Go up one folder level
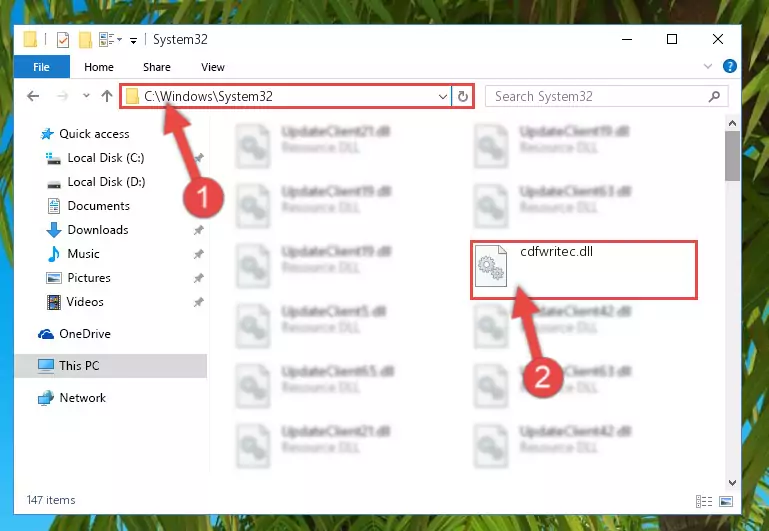Viewport: 769px width, 531px height. (107, 96)
